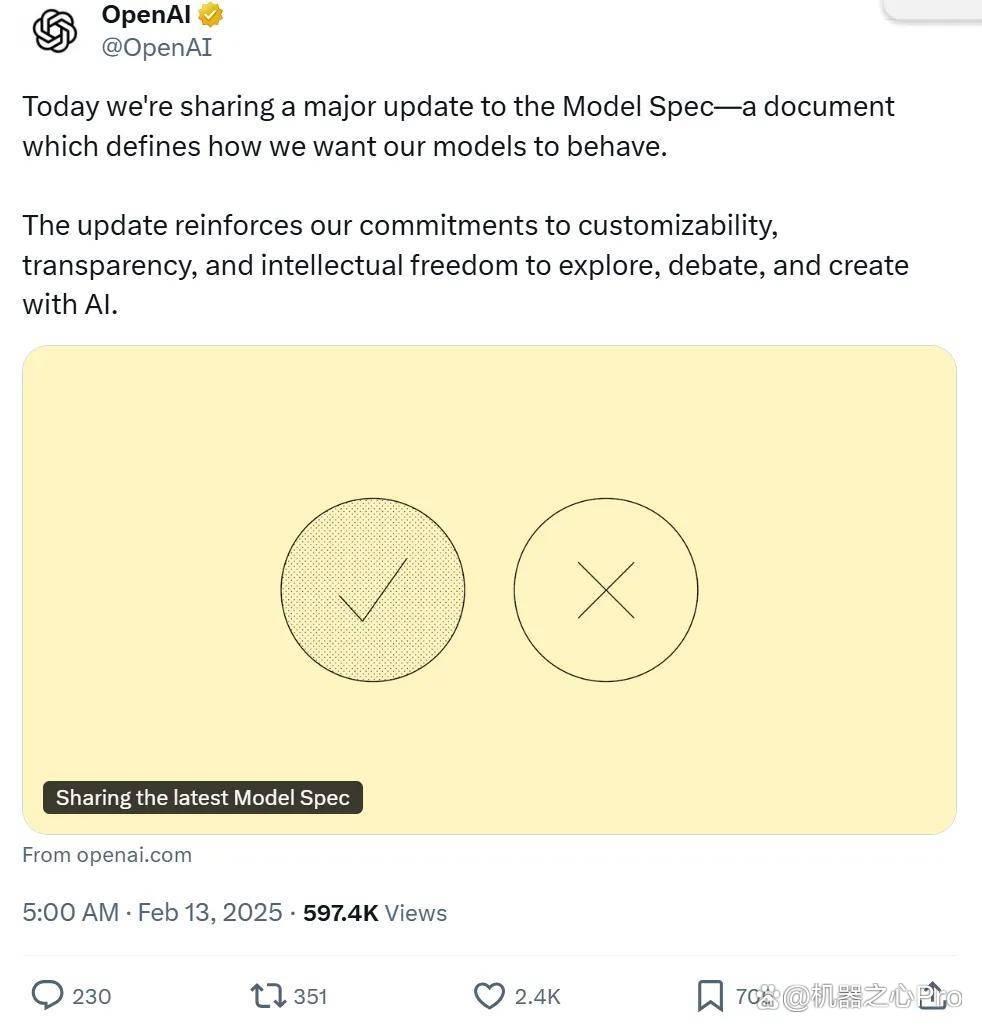Bookmark the tweet using the bookmark icon
Viewport: 982px width, 1032px height.
(710, 996)
